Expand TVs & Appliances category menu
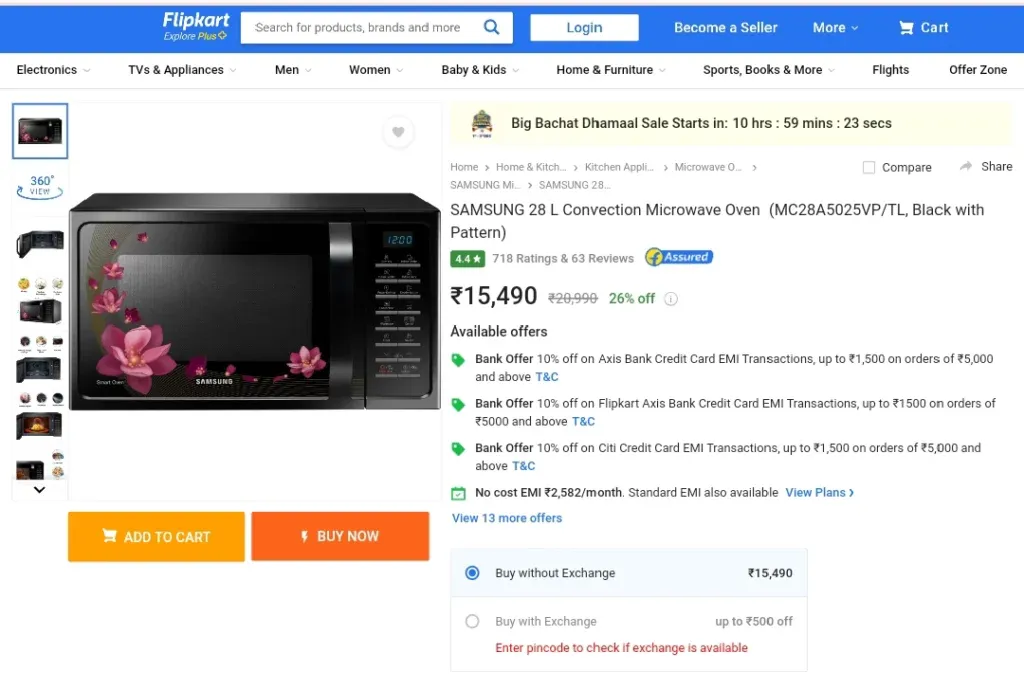 pos(182,70)
